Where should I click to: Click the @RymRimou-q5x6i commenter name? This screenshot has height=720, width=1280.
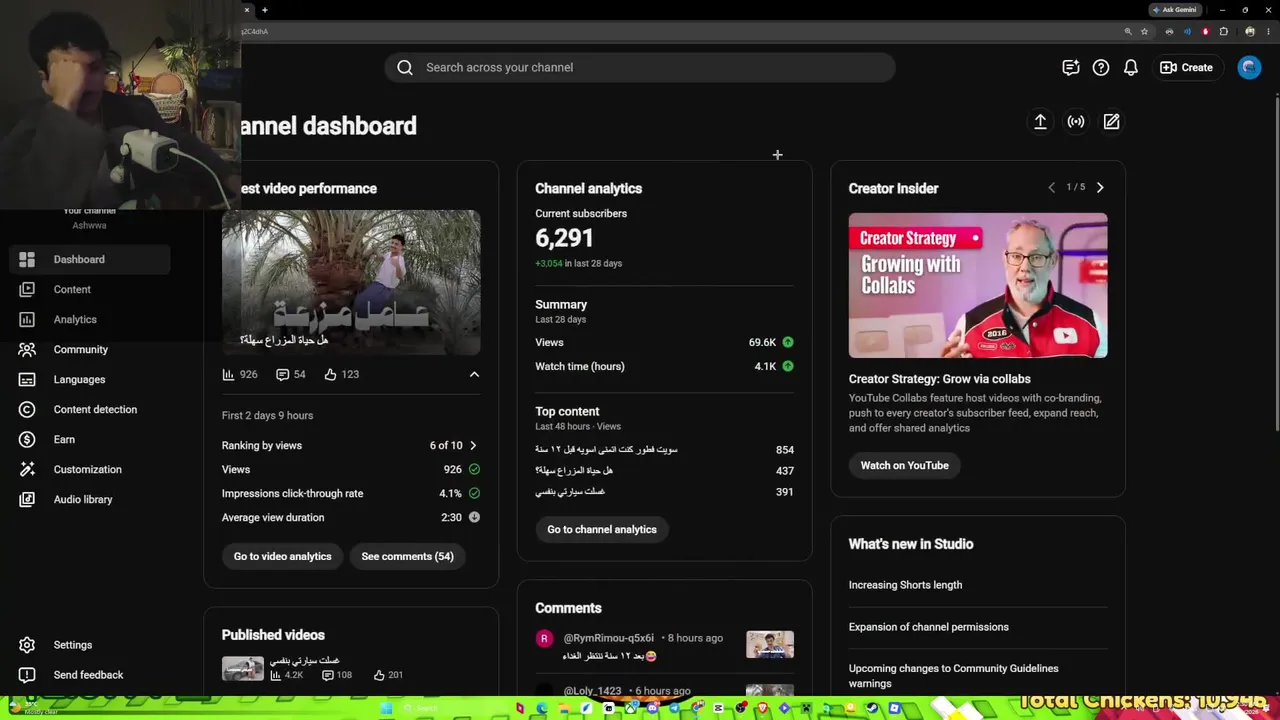(x=609, y=638)
